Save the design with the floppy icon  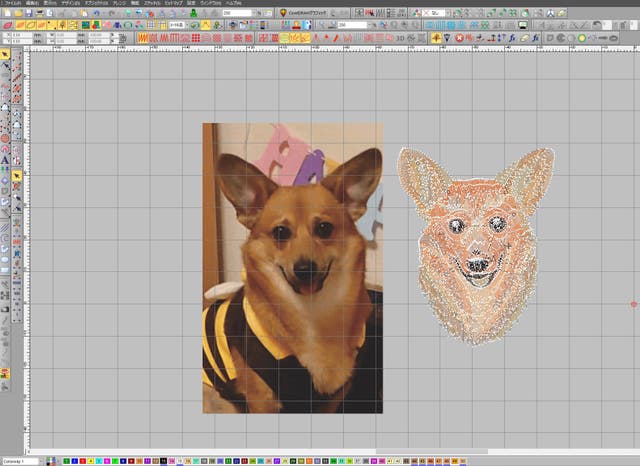tap(29, 13)
